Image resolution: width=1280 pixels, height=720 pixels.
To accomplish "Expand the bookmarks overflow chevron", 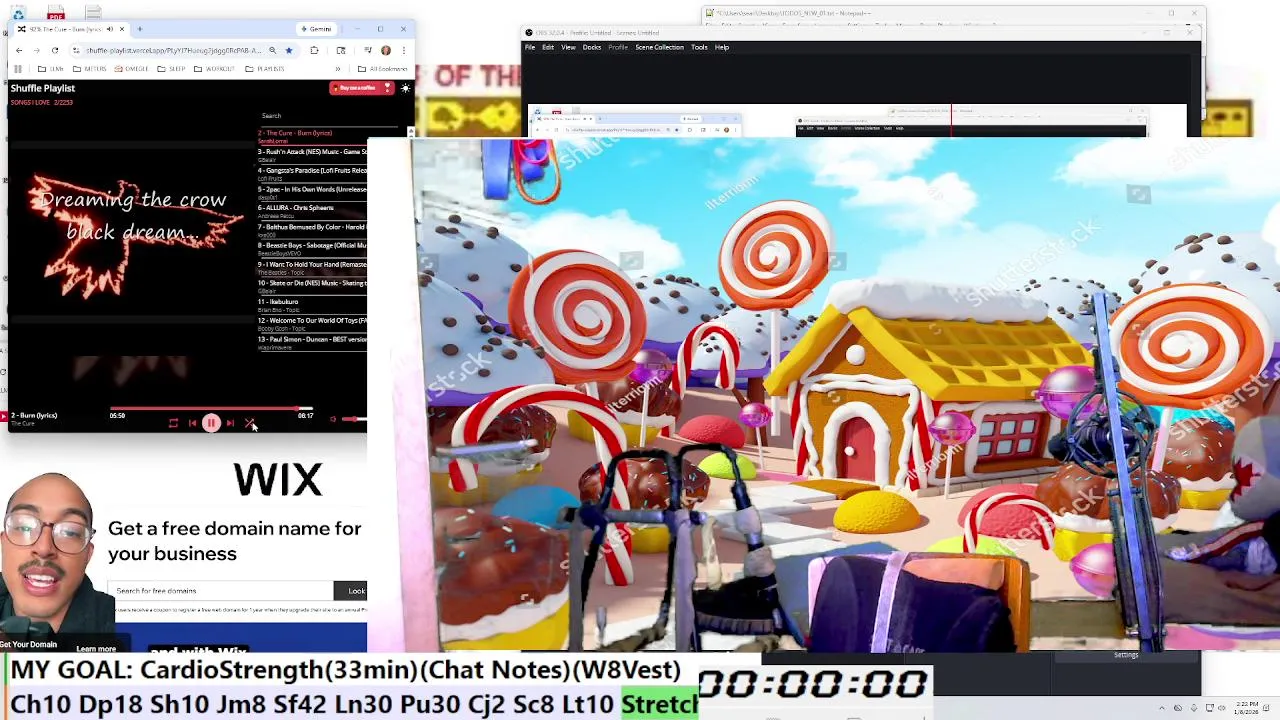I will click(x=337, y=69).
